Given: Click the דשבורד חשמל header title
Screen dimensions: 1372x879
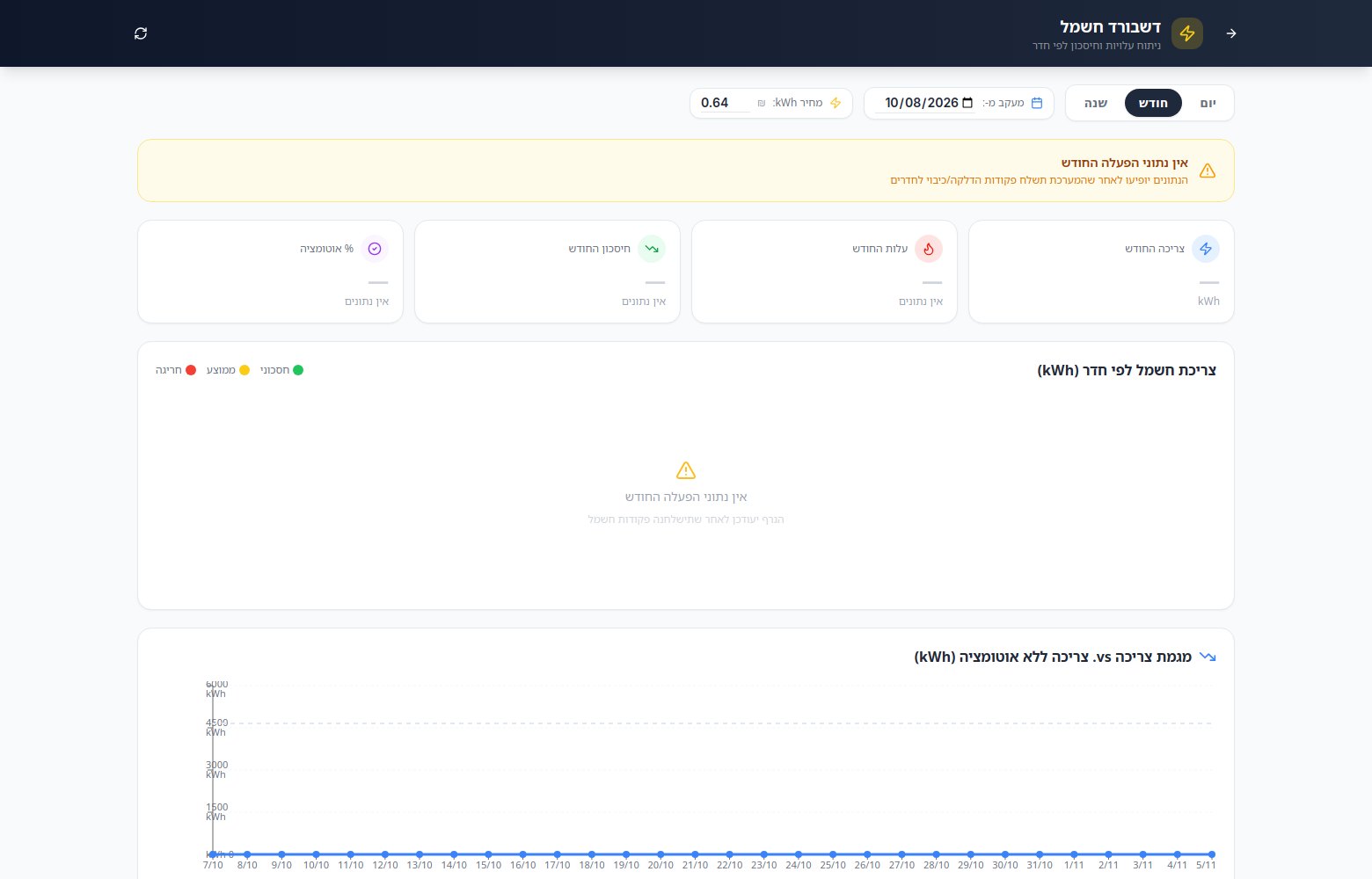Looking at the screenshot, I should (x=1111, y=26).
